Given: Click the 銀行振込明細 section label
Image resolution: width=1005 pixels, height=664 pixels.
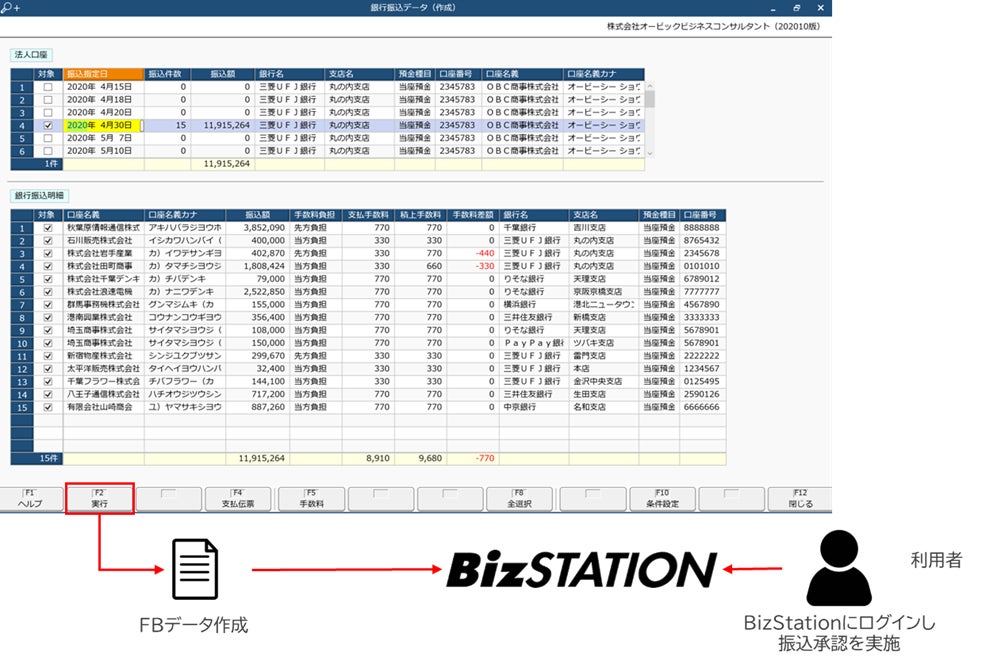Looking at the screenshot, I should (x=39, y=195).
